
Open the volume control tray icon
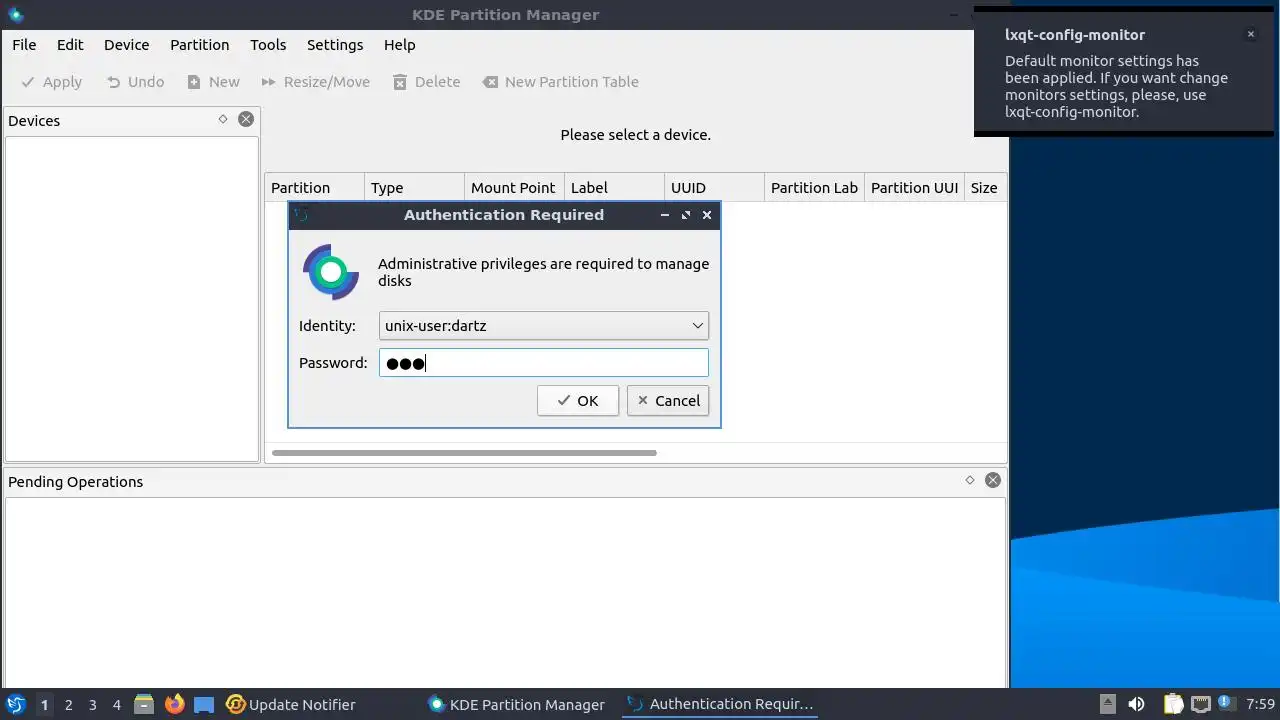pos(1136,705)
